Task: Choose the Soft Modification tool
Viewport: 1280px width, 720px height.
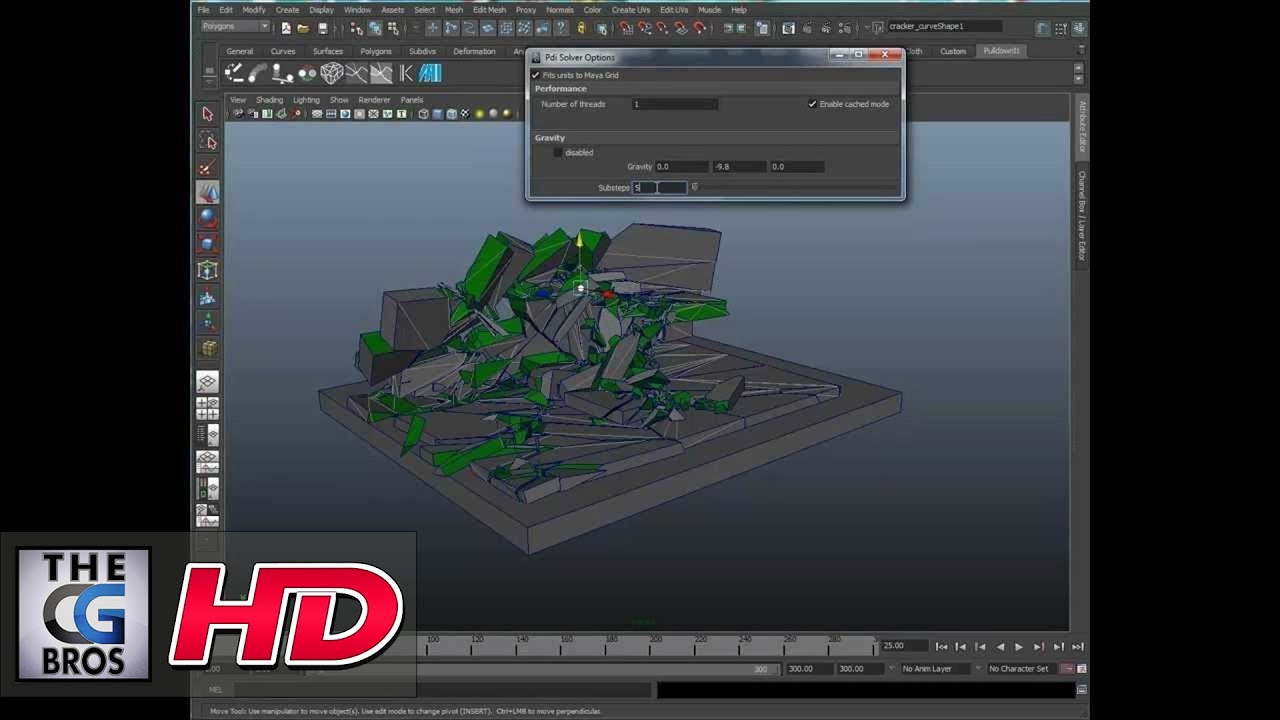Action: pos(208,296)
